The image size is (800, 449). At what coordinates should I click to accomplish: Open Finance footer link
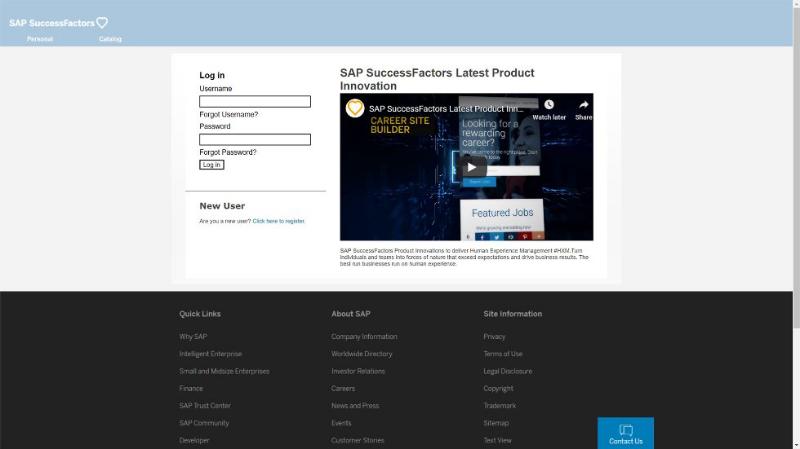click(191, 389)
